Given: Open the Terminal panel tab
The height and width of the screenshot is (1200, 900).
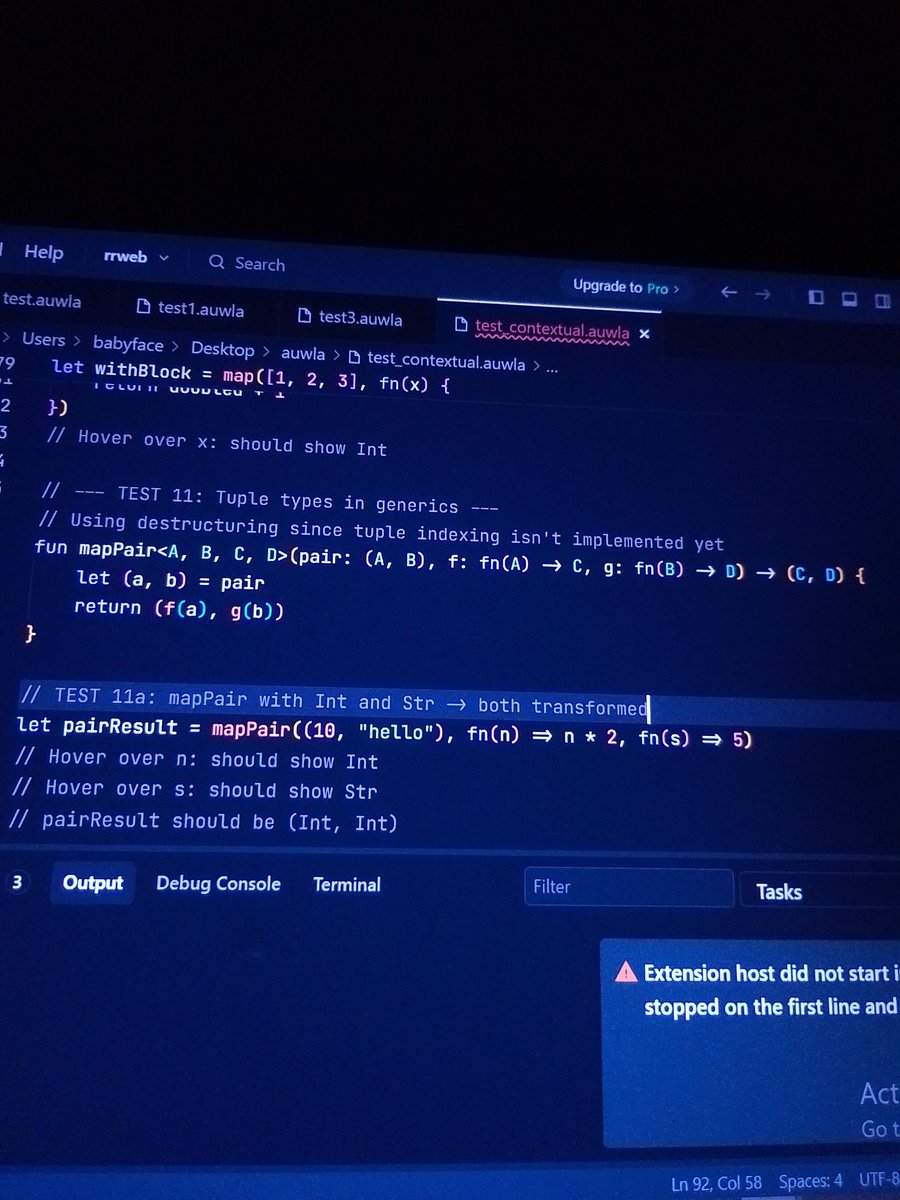Looking at the screenshot, I should click(x=347, y=885).
